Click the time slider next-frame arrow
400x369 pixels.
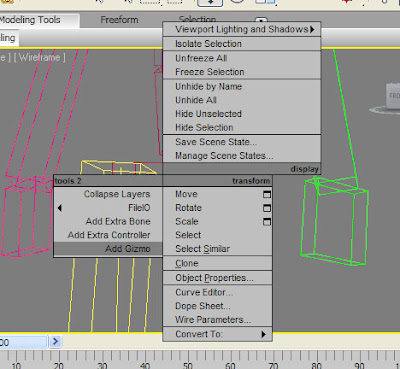click(x=56, y=342)
